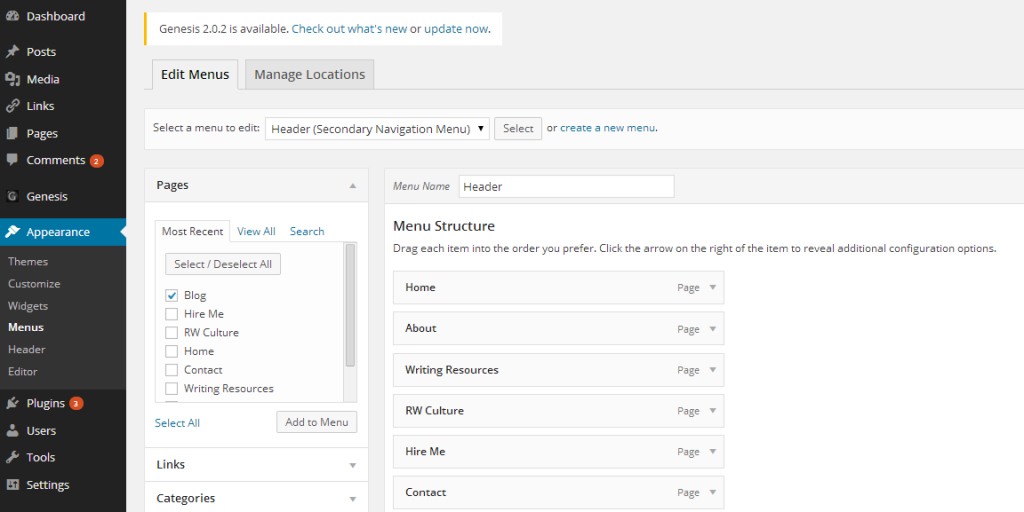1024x512 pixels.
Task: Open Media via its camera icon
Action: pos(12,79)
